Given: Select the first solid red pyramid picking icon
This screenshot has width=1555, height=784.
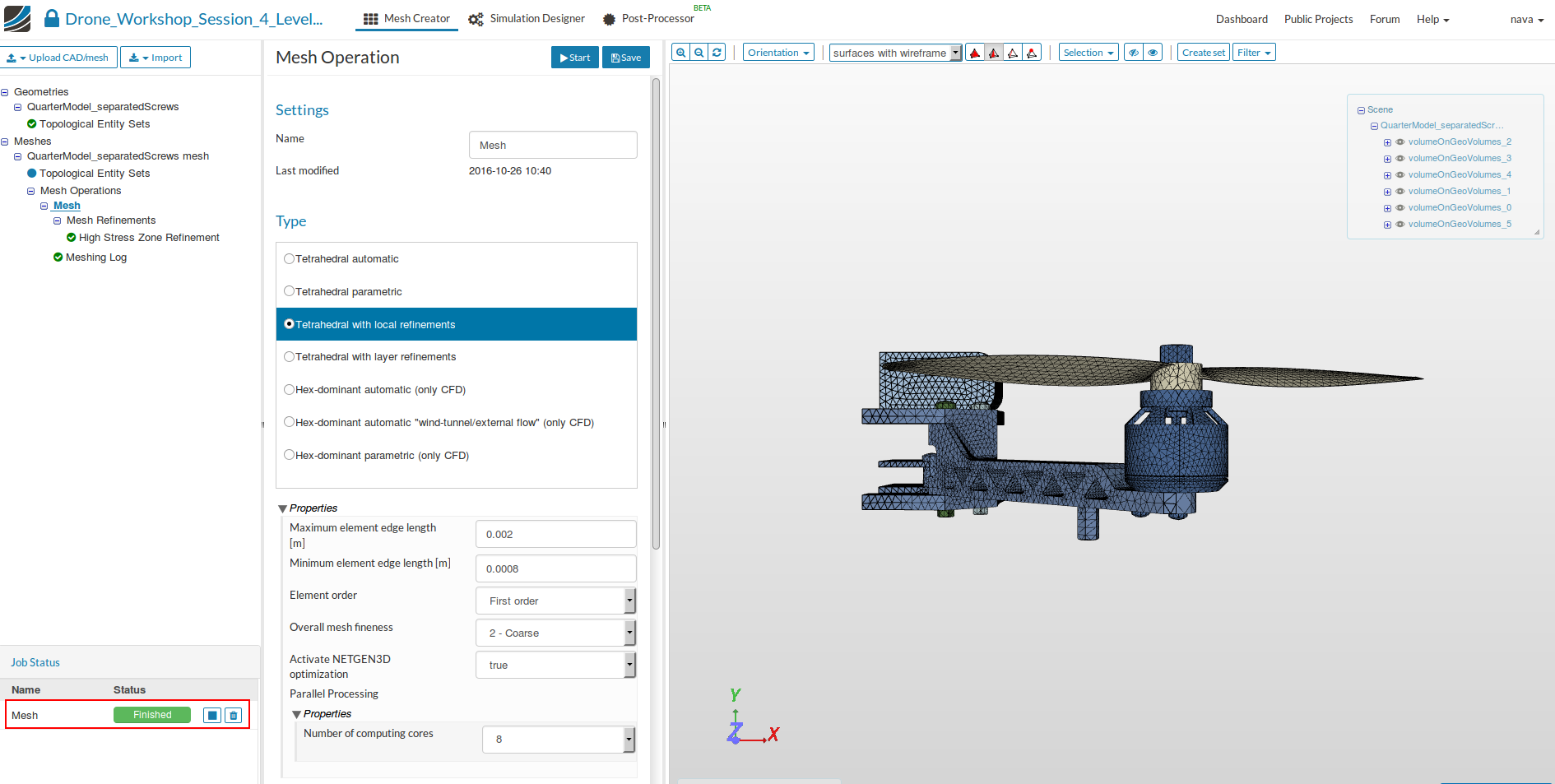Looking at the screenshot, I should point(975,53).
